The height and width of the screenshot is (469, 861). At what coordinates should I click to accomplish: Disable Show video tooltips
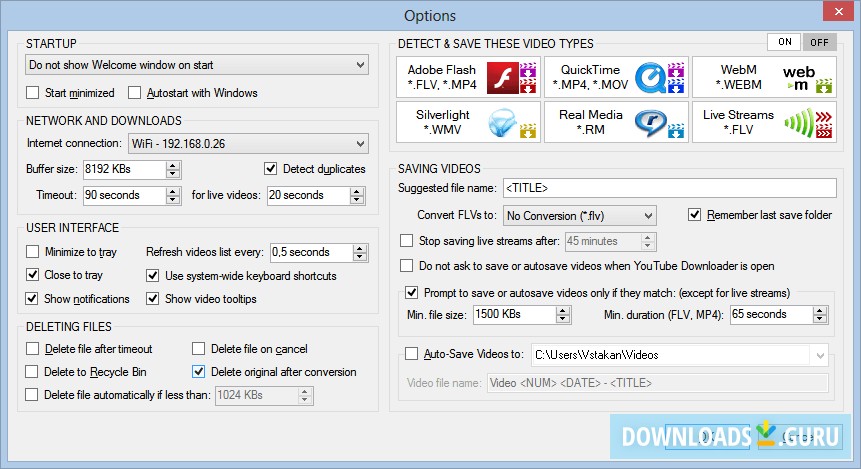pyautogui.click(x=153, y=298)
